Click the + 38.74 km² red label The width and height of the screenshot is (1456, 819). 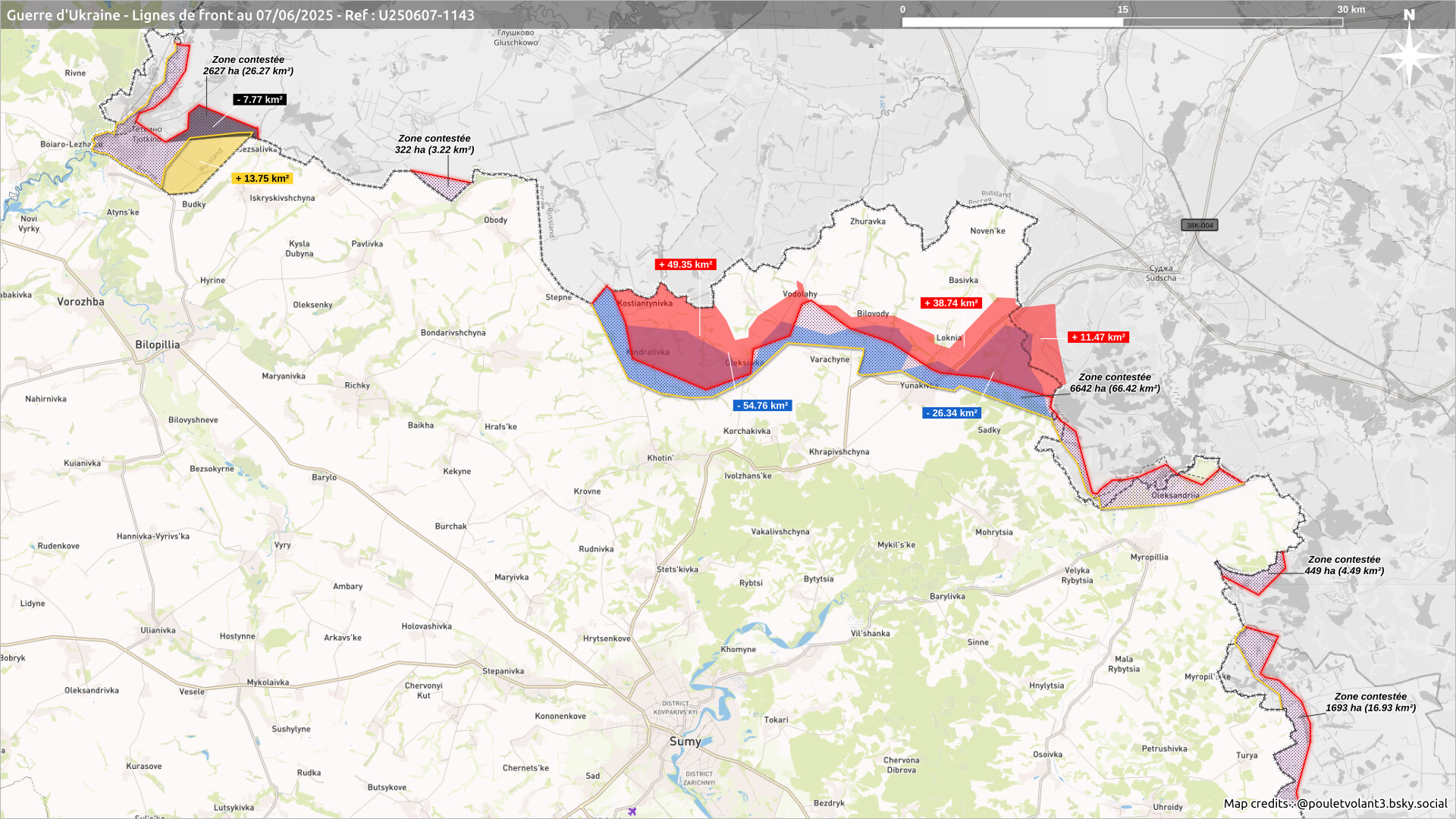click(951, 303)
